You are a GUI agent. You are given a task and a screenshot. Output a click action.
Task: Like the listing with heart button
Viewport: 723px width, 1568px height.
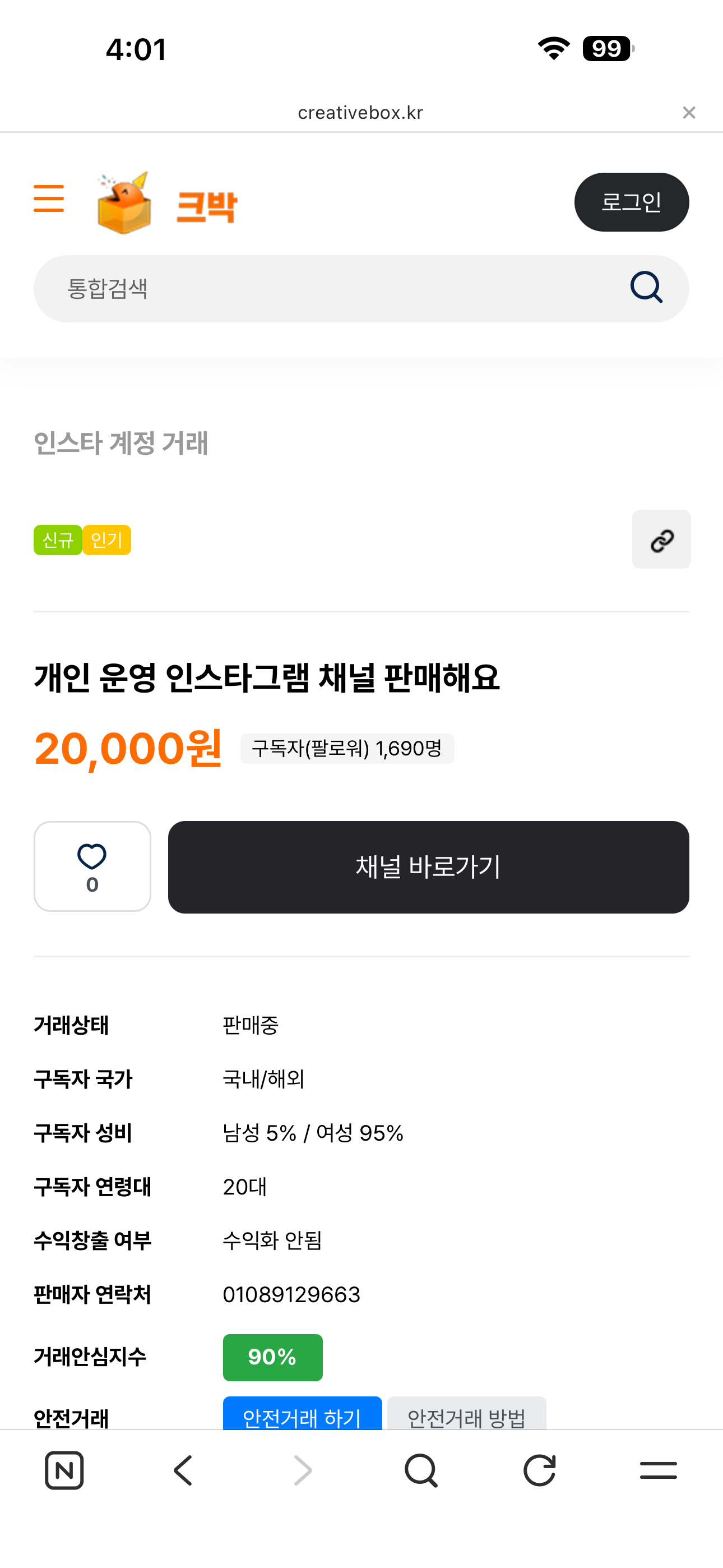92,865
